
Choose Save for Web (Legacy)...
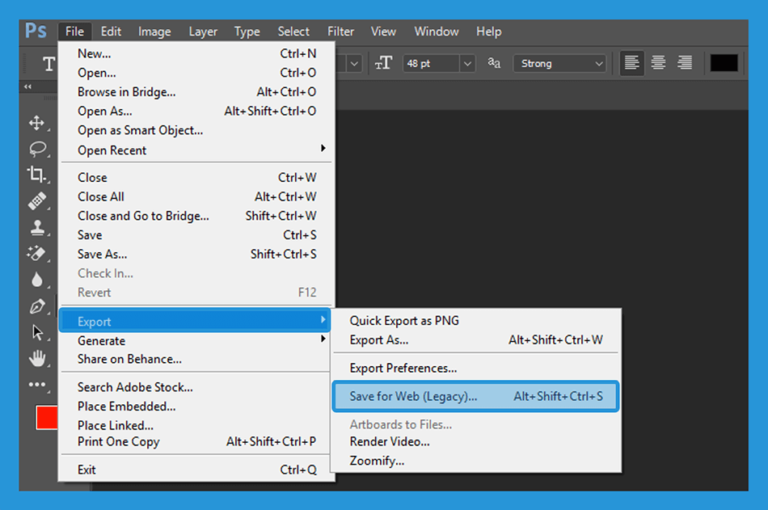pyautogui.click(x=476, y=396)
